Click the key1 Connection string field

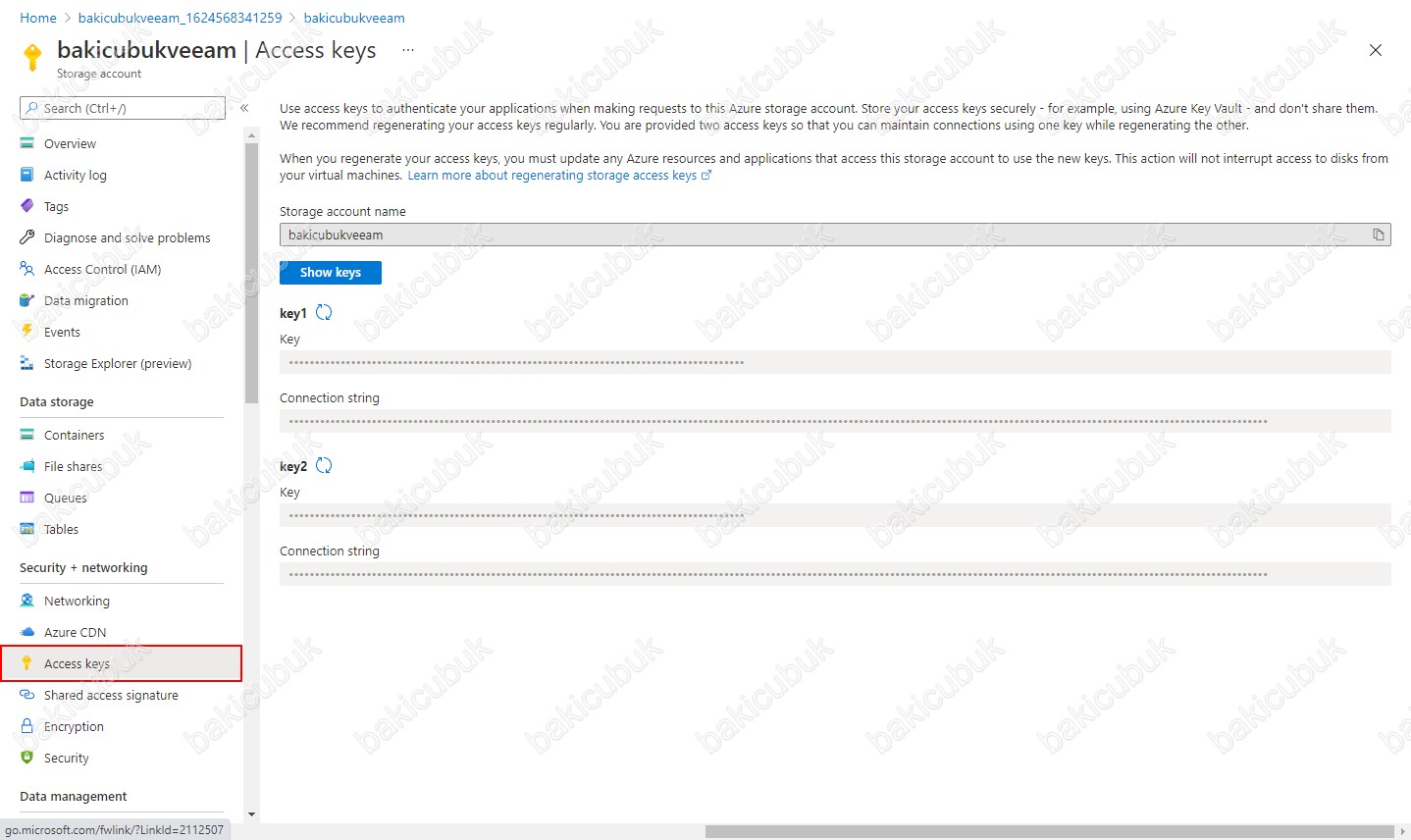point(835,421)
